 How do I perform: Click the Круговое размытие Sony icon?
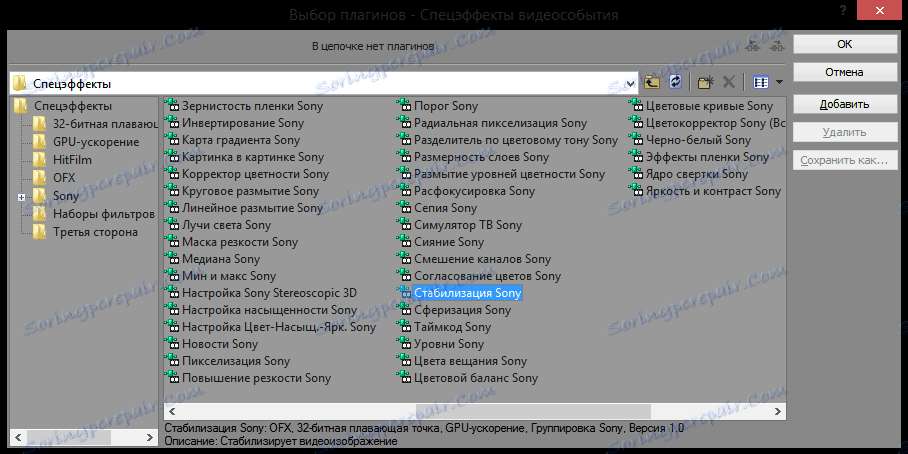[171, 191]
